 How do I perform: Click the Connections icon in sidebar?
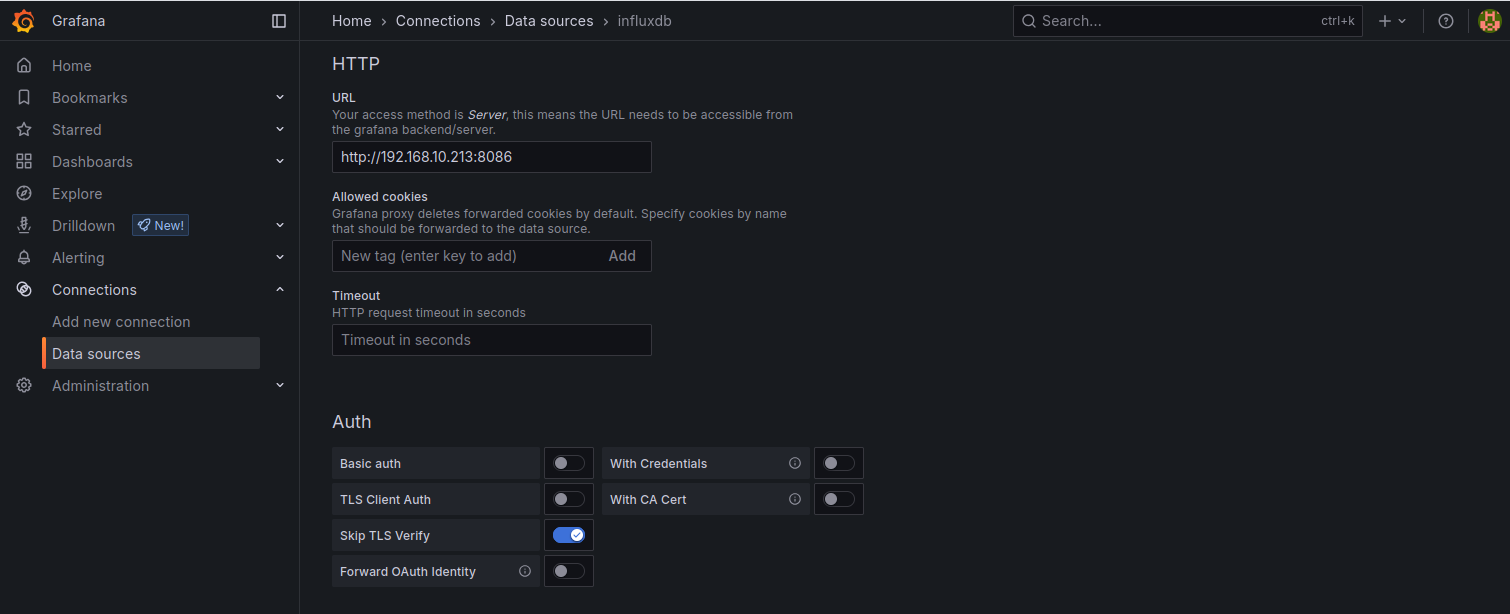pyautogui.click(x=24, y=290)
